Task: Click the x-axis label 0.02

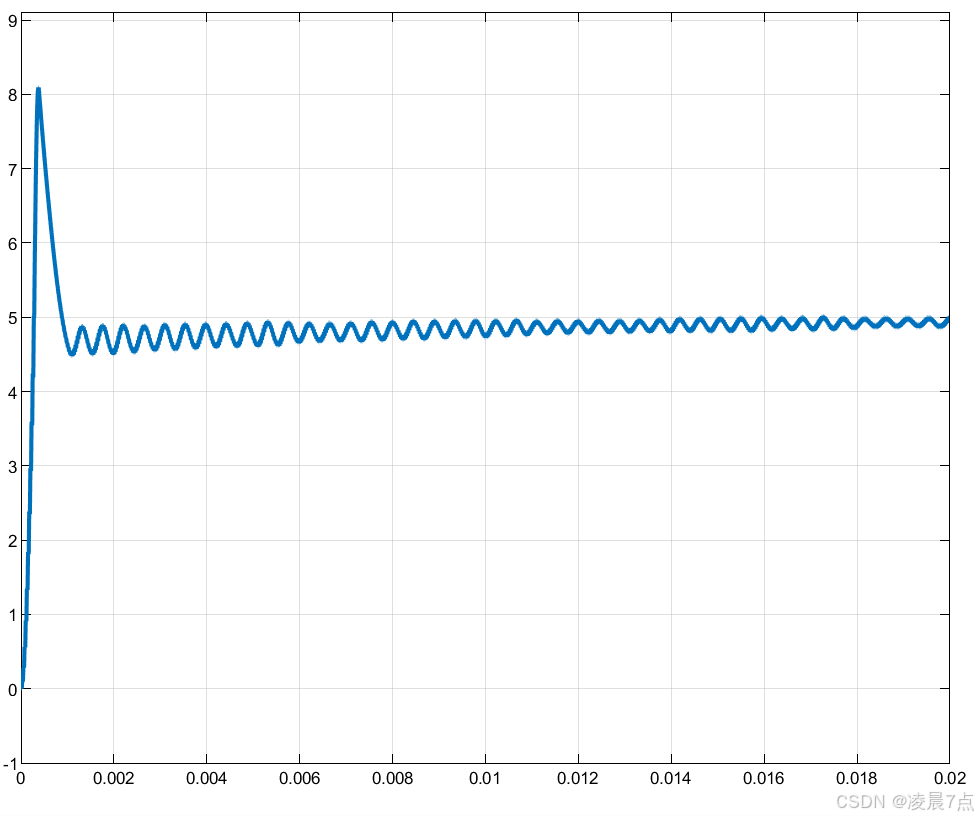Action: click(x=950, y=778)
